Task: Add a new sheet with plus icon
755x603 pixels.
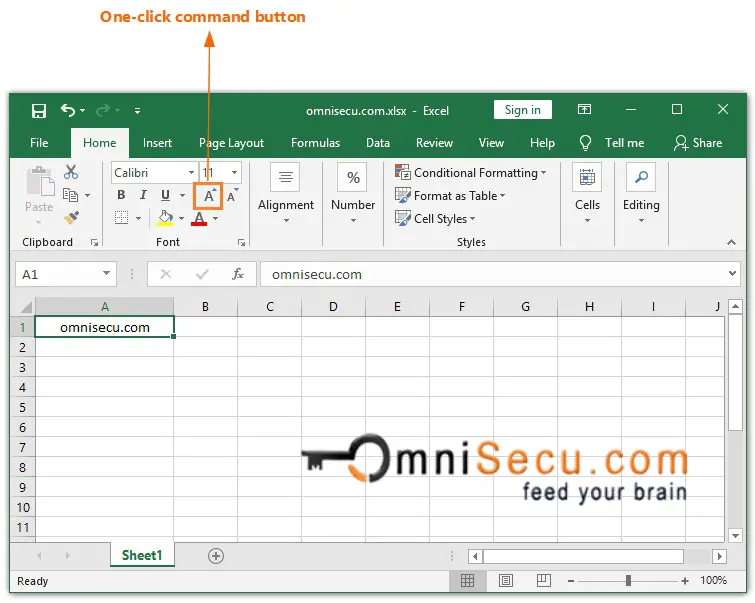Action: 216,556
